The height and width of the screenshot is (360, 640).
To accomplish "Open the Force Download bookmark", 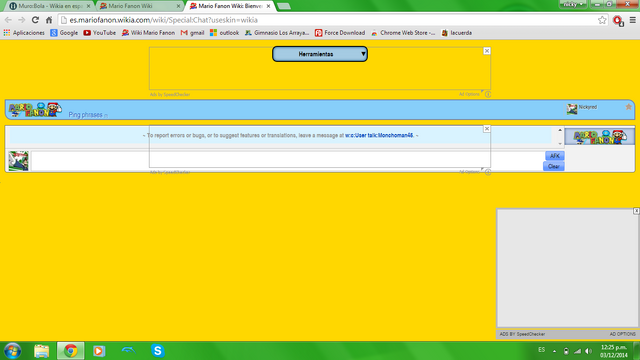I will point(340,33).
